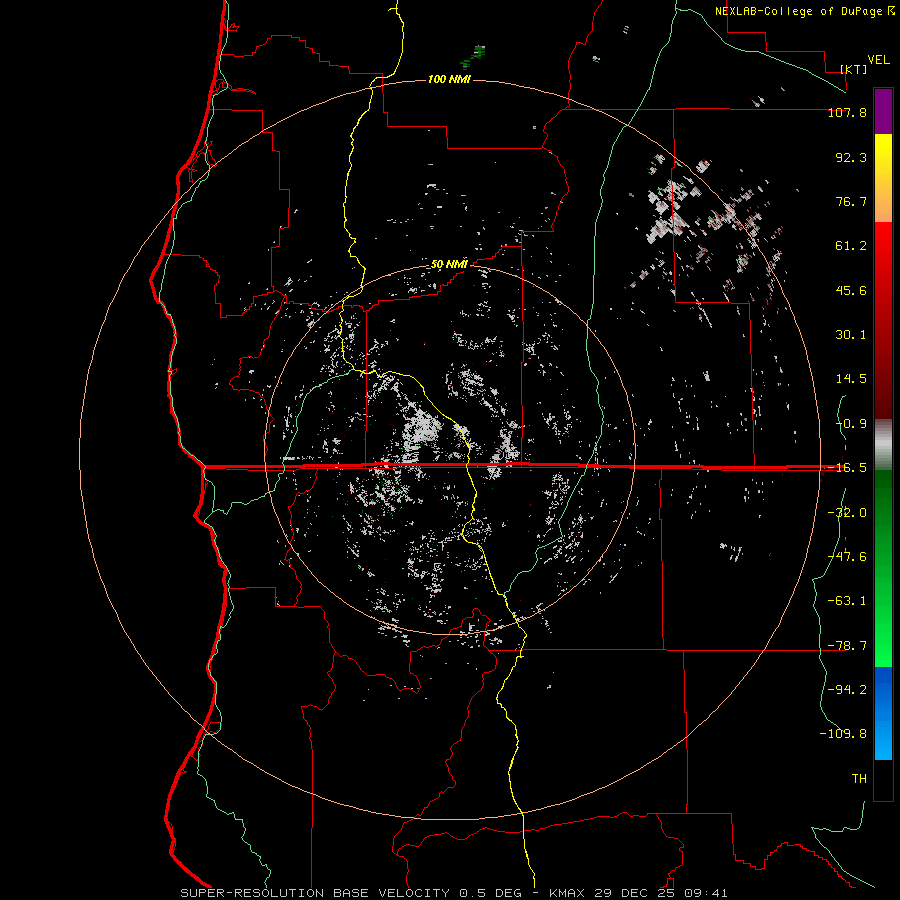Click the 61.2 legend value
Image resolution: width=900 pixels, height=900 pixels.
pyautogui.click(x=851, y=246)
